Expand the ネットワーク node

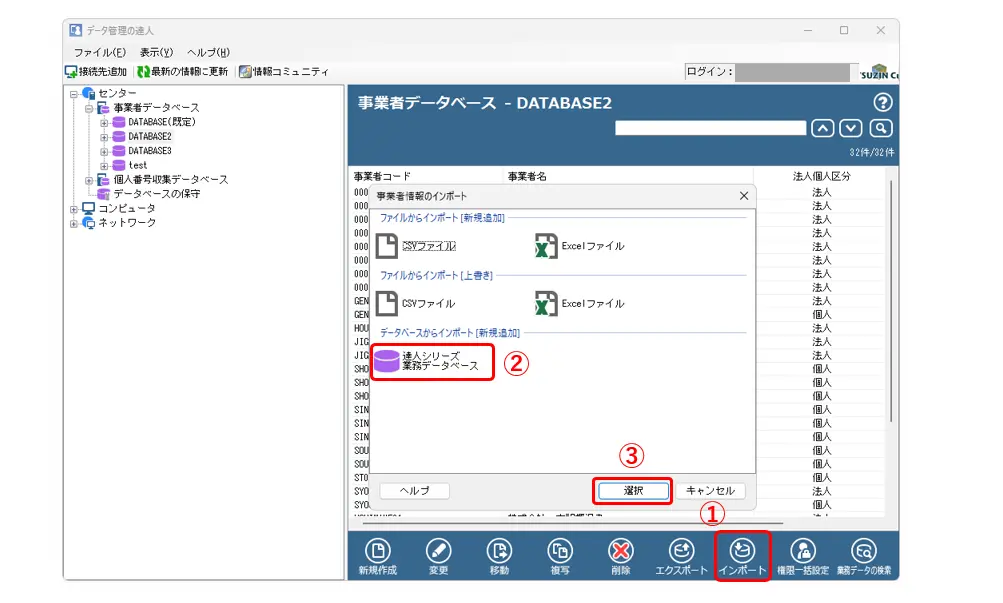[74, 223]
